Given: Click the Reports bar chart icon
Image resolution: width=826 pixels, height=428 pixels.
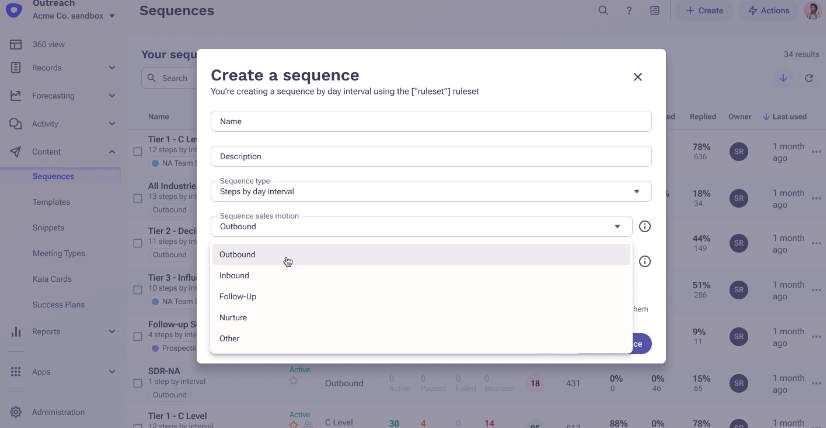Looking at the screenshot, I should 16,332.
